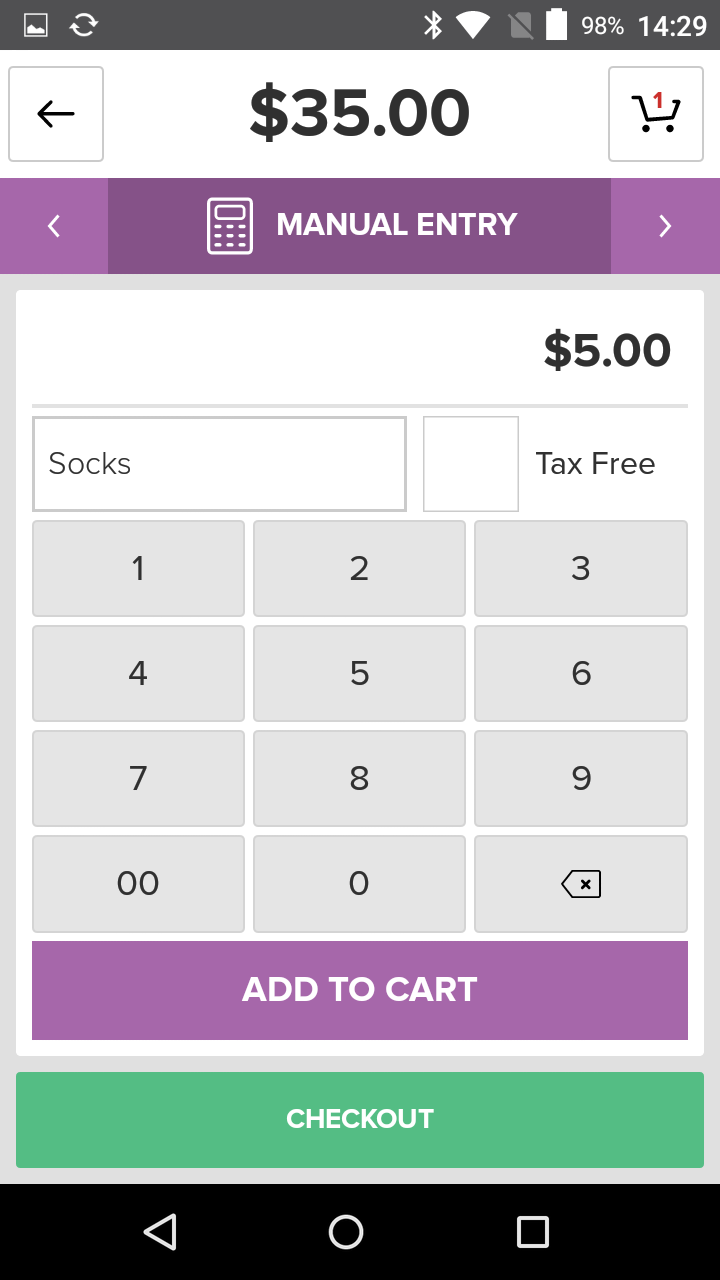
Task: Tap the $5.00 entry amount display
Action: (606, 351)
